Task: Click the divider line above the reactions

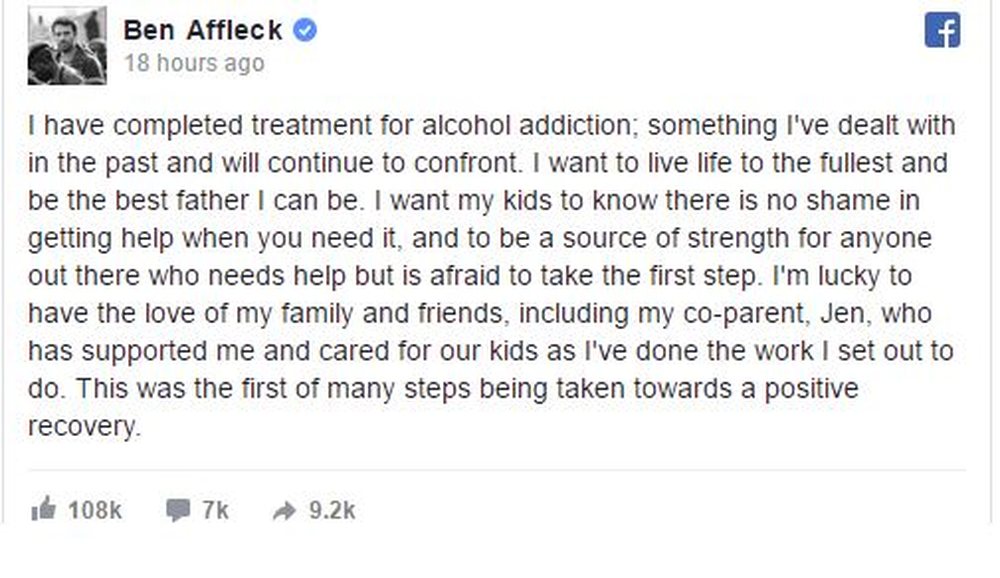Action: (496, 471)
